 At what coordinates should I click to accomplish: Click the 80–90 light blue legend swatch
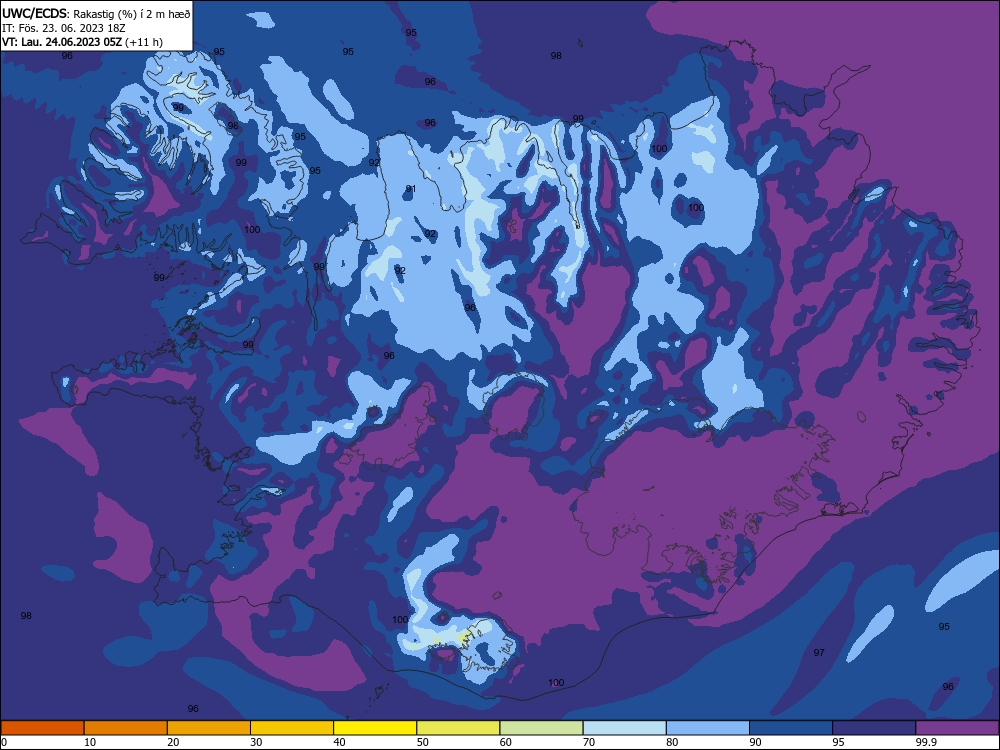708,728
